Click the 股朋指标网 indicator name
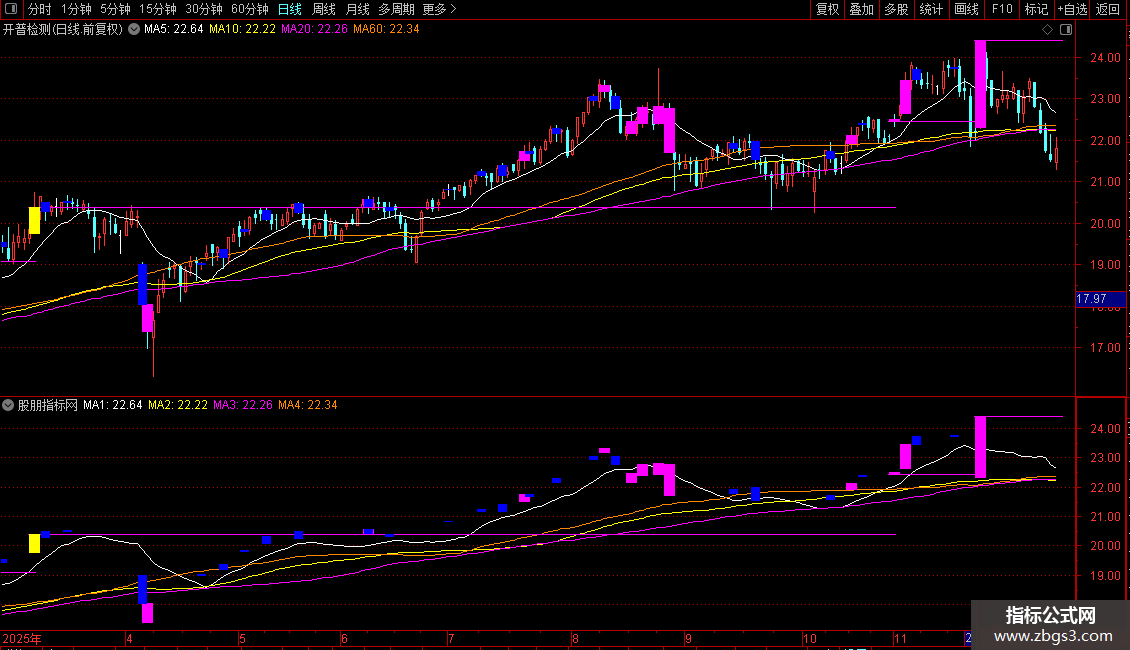This screenshot has height=650, width=1130. click(48, 405)
